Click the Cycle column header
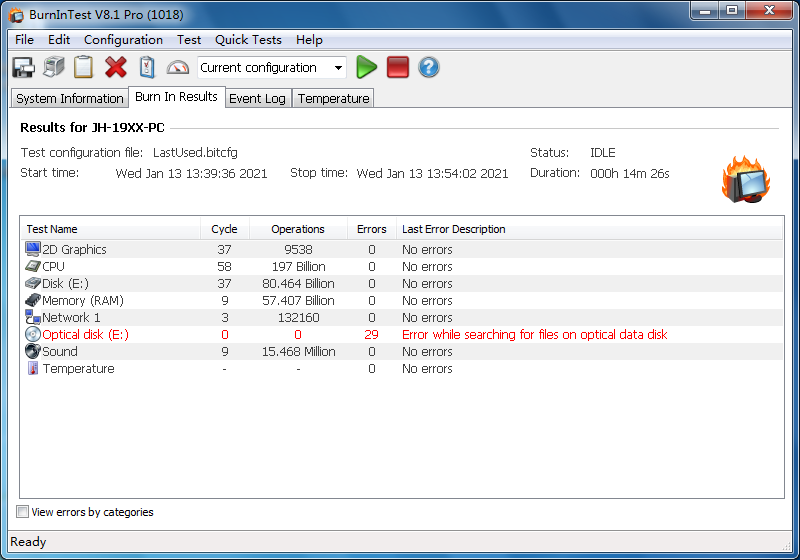 (224, 229)
